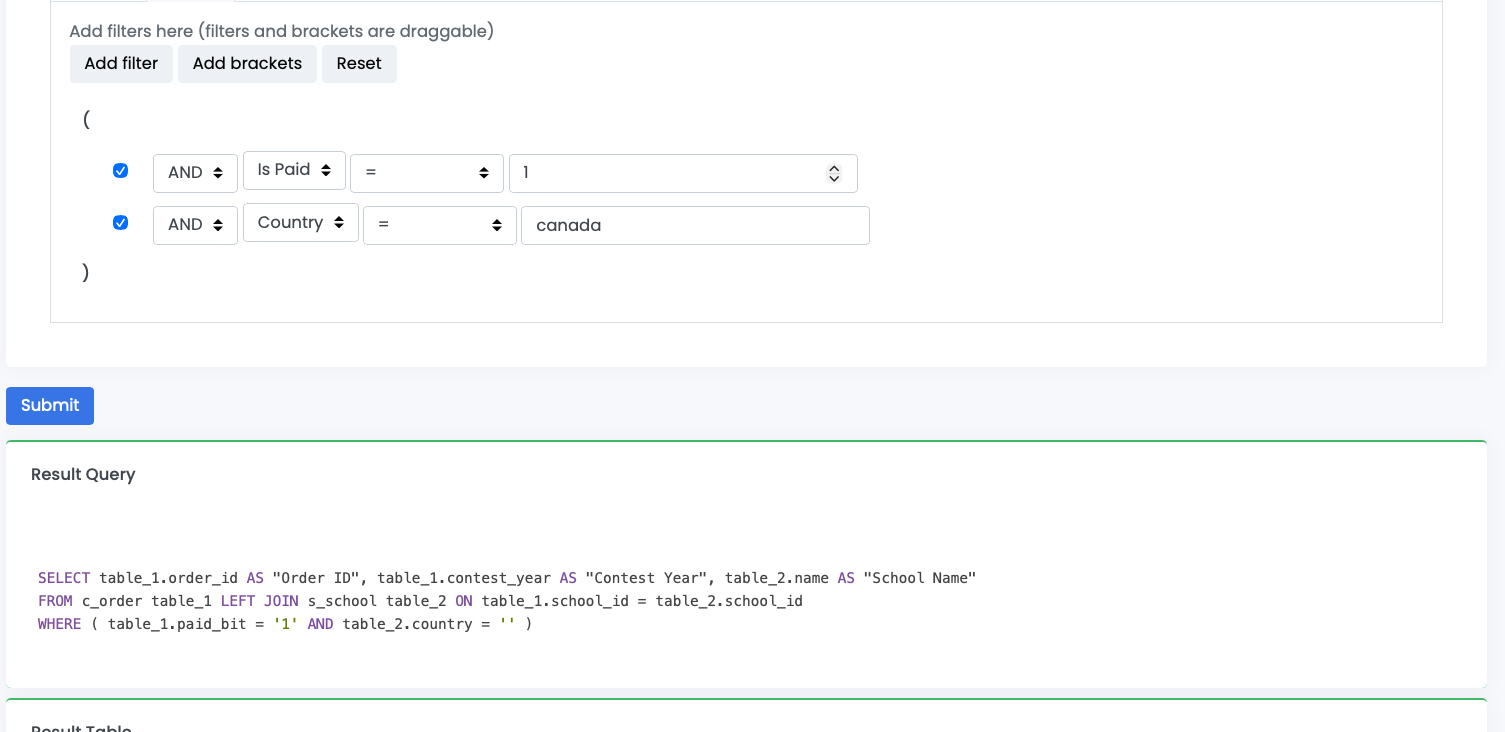Select the closing bracket of filter group
This screenshot has height=732, width=1505.
tap(86, 272)
